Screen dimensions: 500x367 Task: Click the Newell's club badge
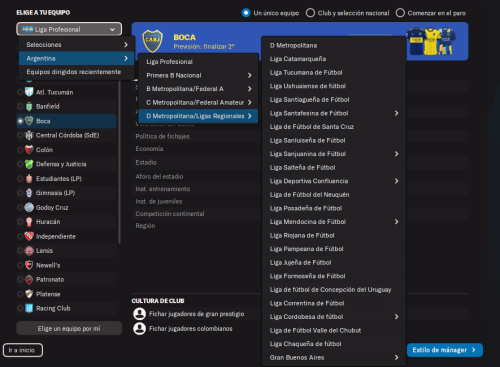[29, 265]
